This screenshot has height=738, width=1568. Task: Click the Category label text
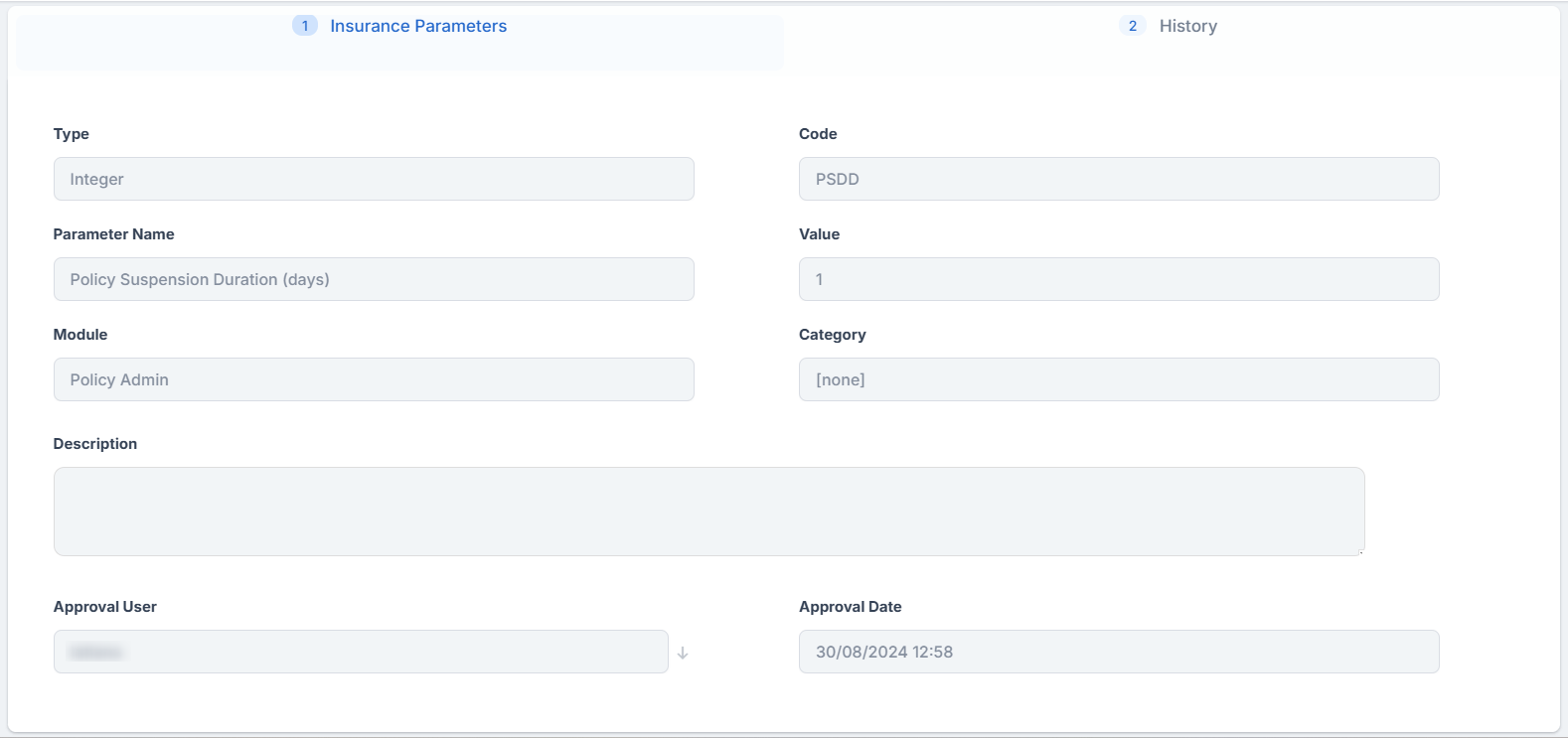[x=832, y=335]
